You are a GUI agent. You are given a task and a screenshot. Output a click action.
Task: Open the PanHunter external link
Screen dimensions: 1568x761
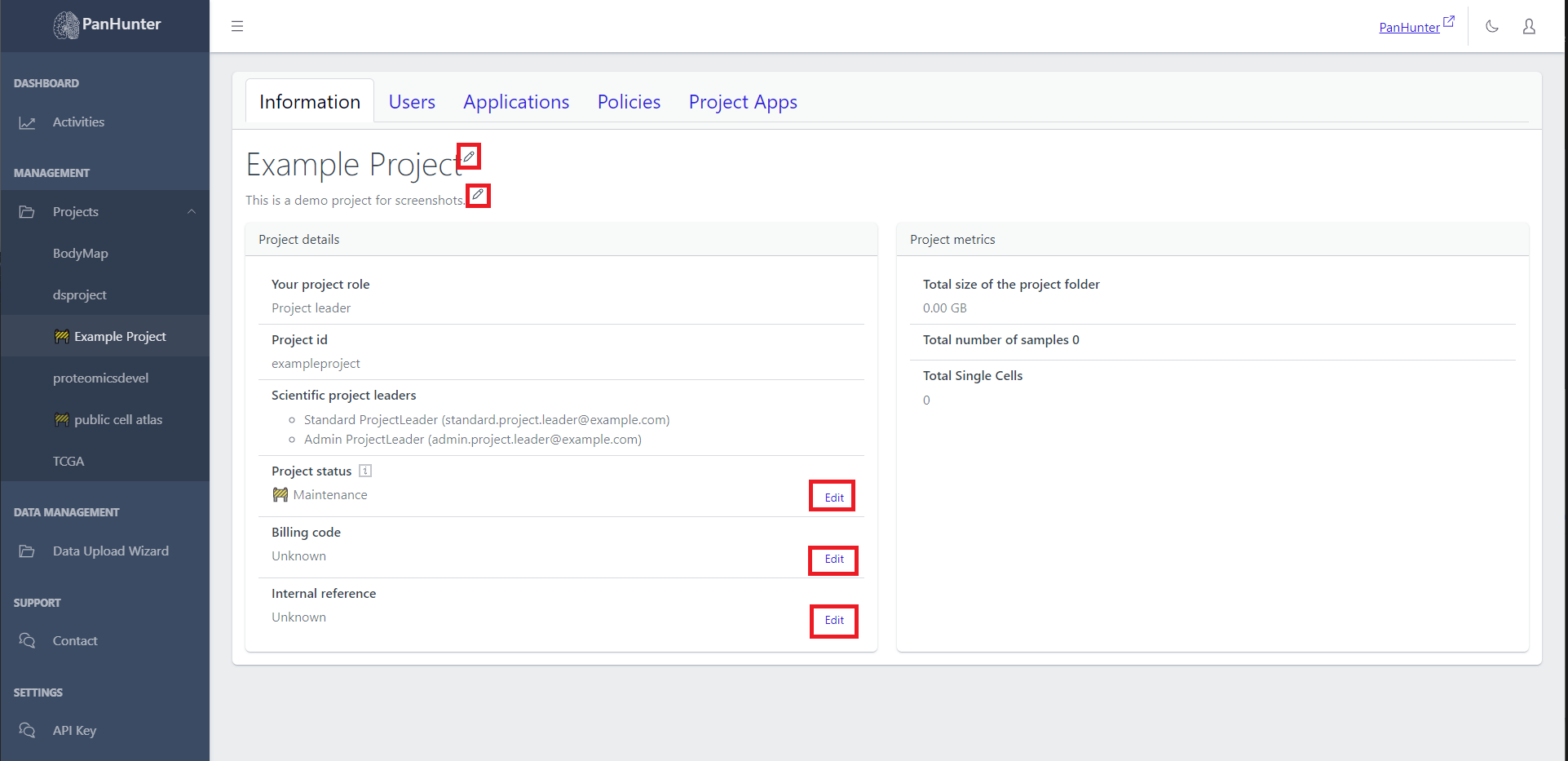(1415, 26)
